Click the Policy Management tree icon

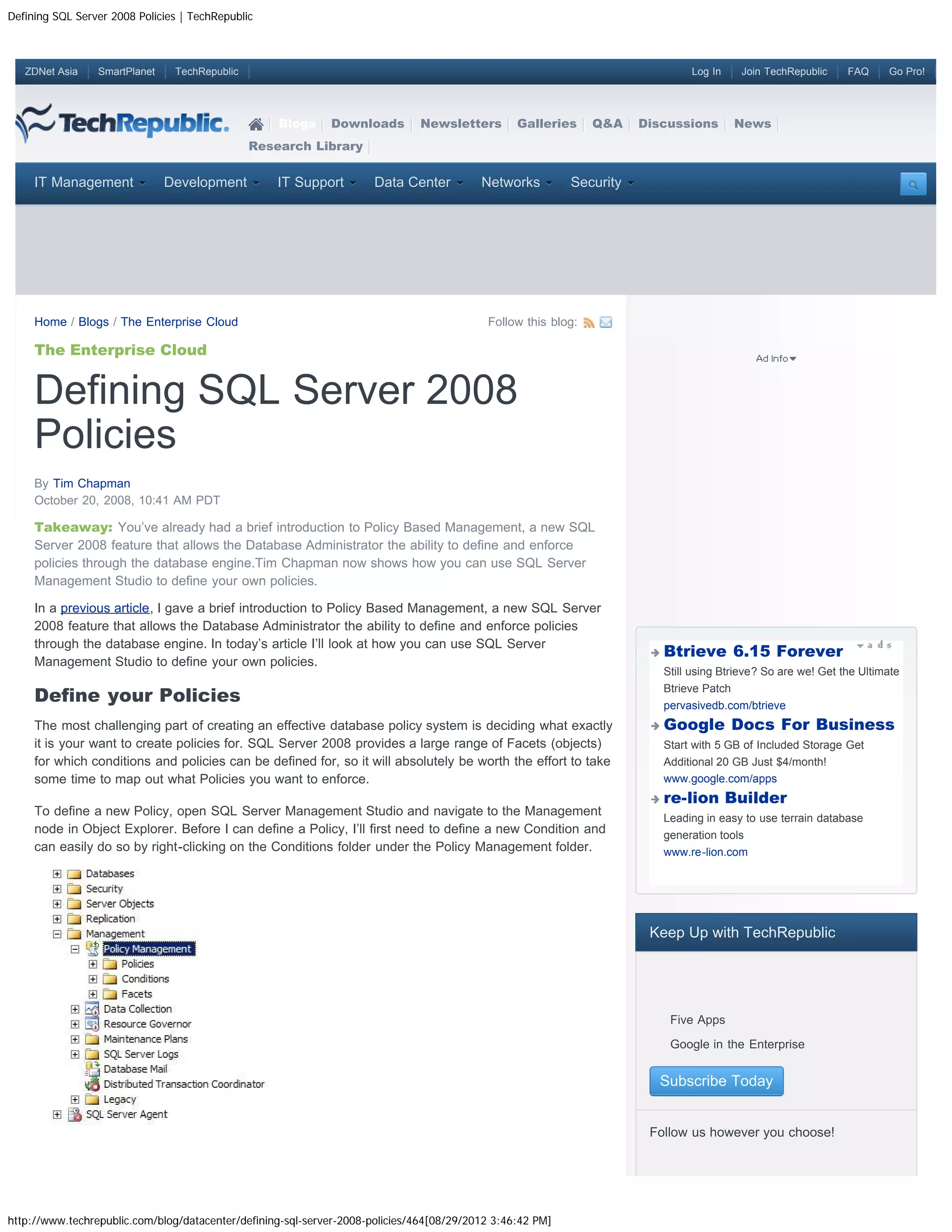click(93, 948)
